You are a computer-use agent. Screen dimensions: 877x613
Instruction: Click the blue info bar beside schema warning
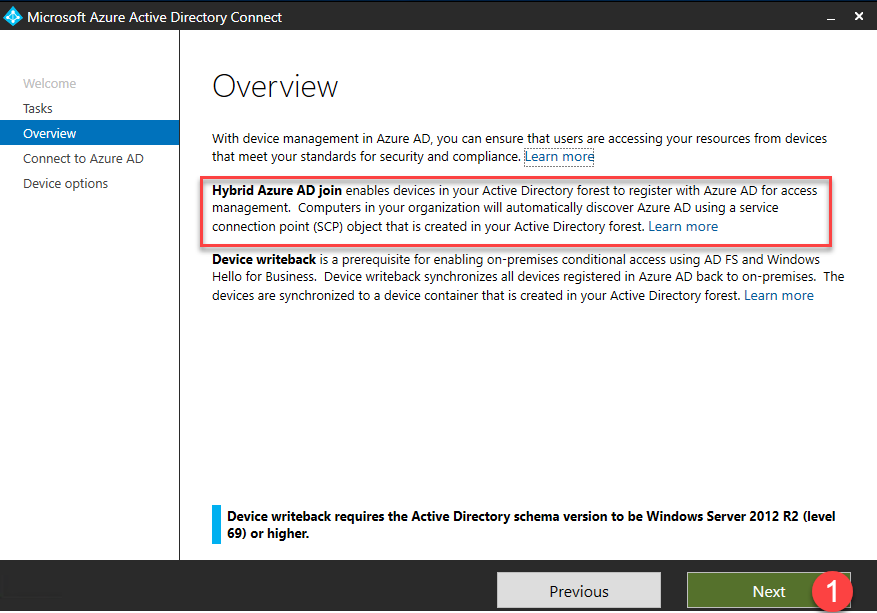pyautogui.click(x=216, y=525)
